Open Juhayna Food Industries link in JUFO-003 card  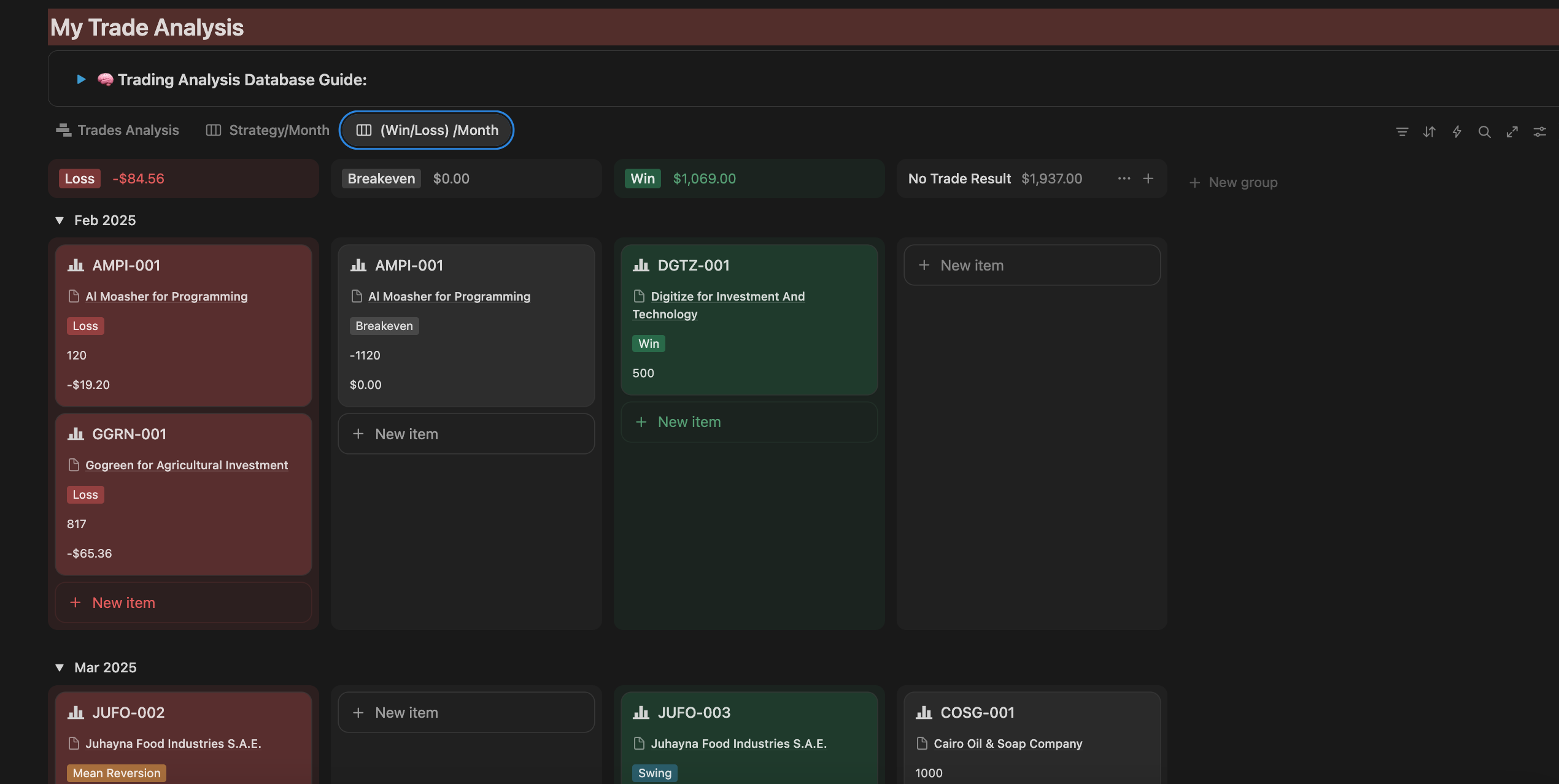[738, 744]
